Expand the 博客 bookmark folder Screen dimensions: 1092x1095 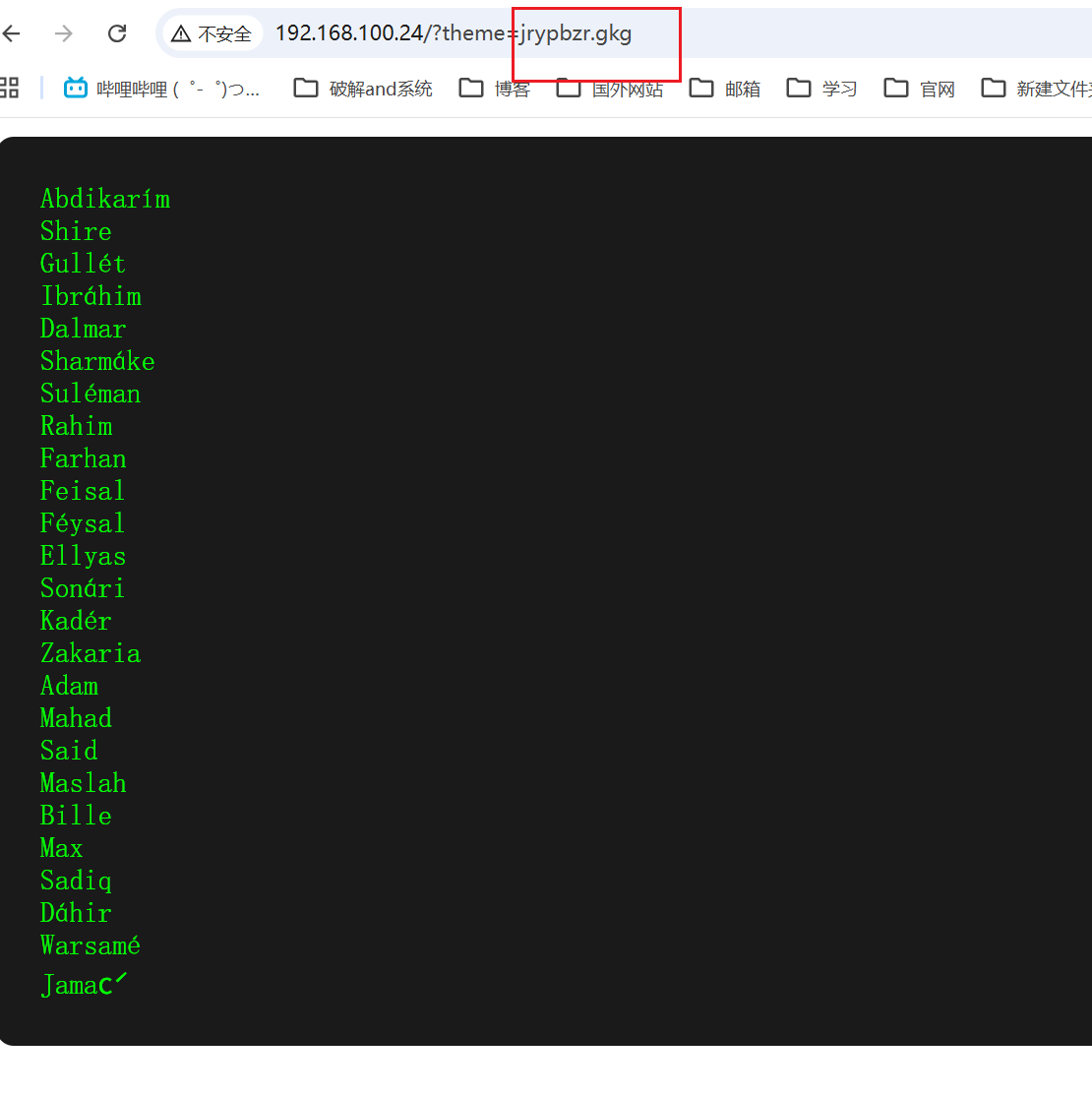[x=496, y=89]
